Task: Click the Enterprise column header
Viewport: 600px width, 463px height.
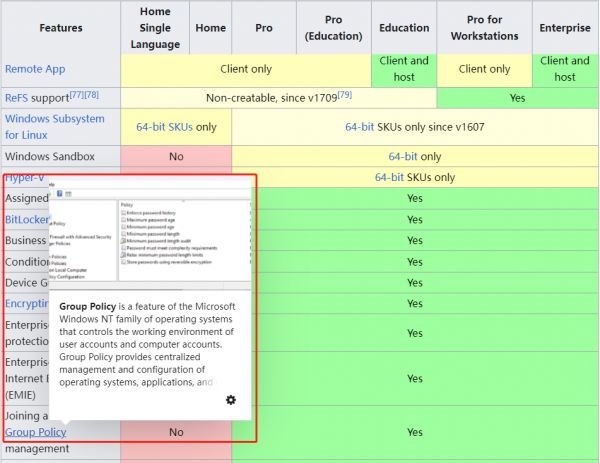Action: [564, 28]
